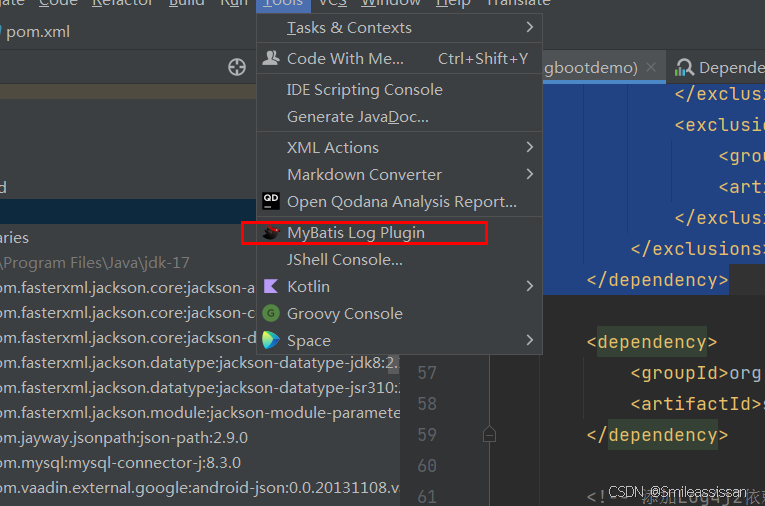Expand the Tasks & Contexts submenu arrow

(x=530, y=27)
